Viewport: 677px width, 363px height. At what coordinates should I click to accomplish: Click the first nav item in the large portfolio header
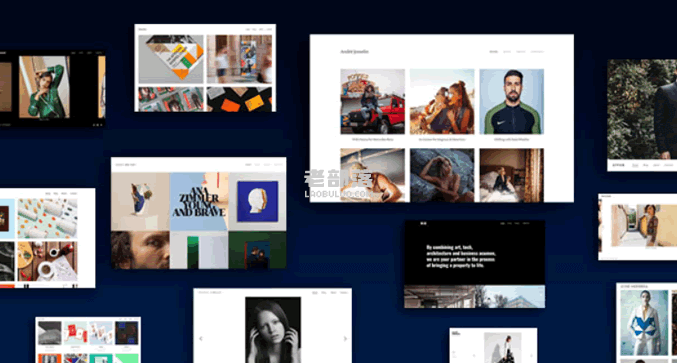click(494, 52)
